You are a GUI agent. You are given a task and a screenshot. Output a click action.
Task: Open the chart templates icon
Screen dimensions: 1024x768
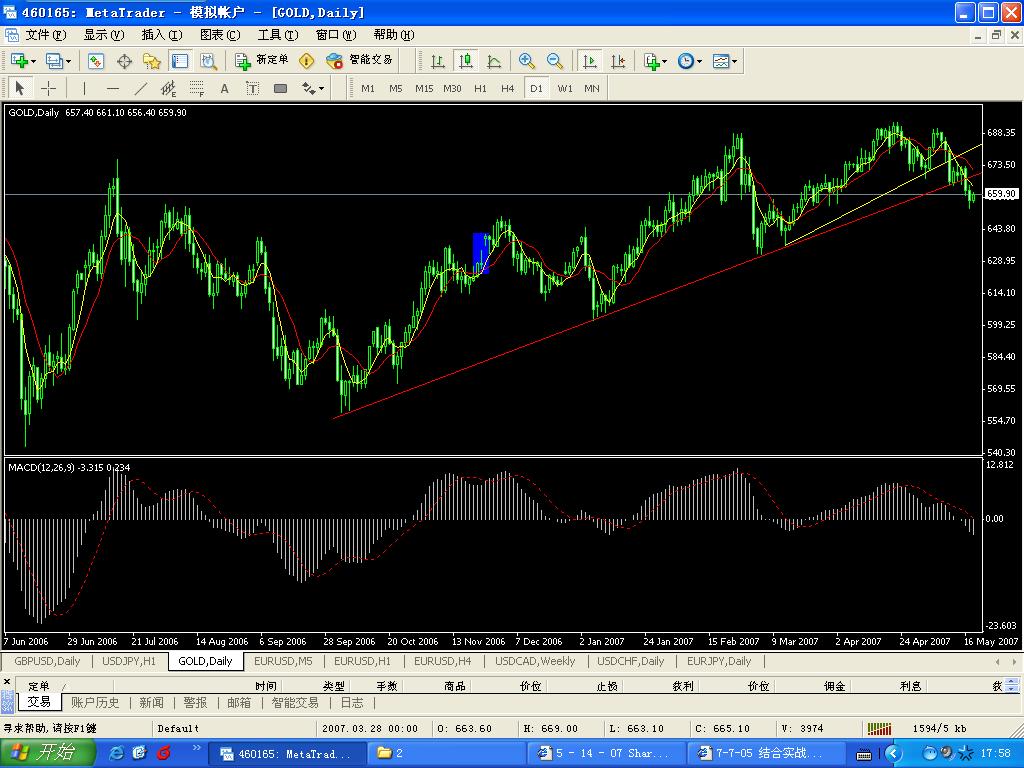(x=720, y=61)
